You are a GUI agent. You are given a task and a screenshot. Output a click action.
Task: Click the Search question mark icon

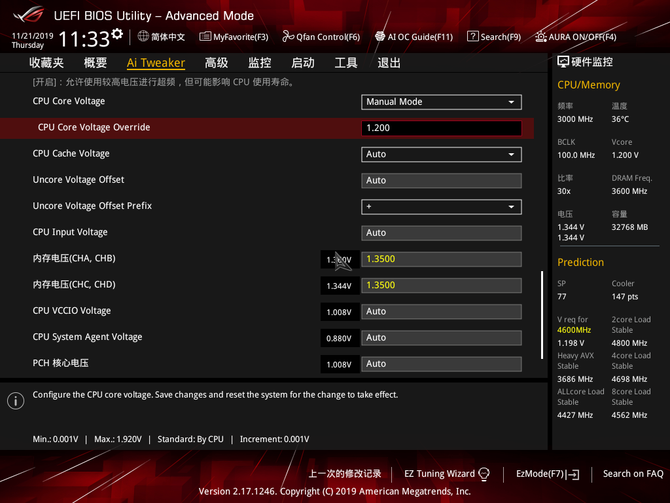[x=473, y=37]
